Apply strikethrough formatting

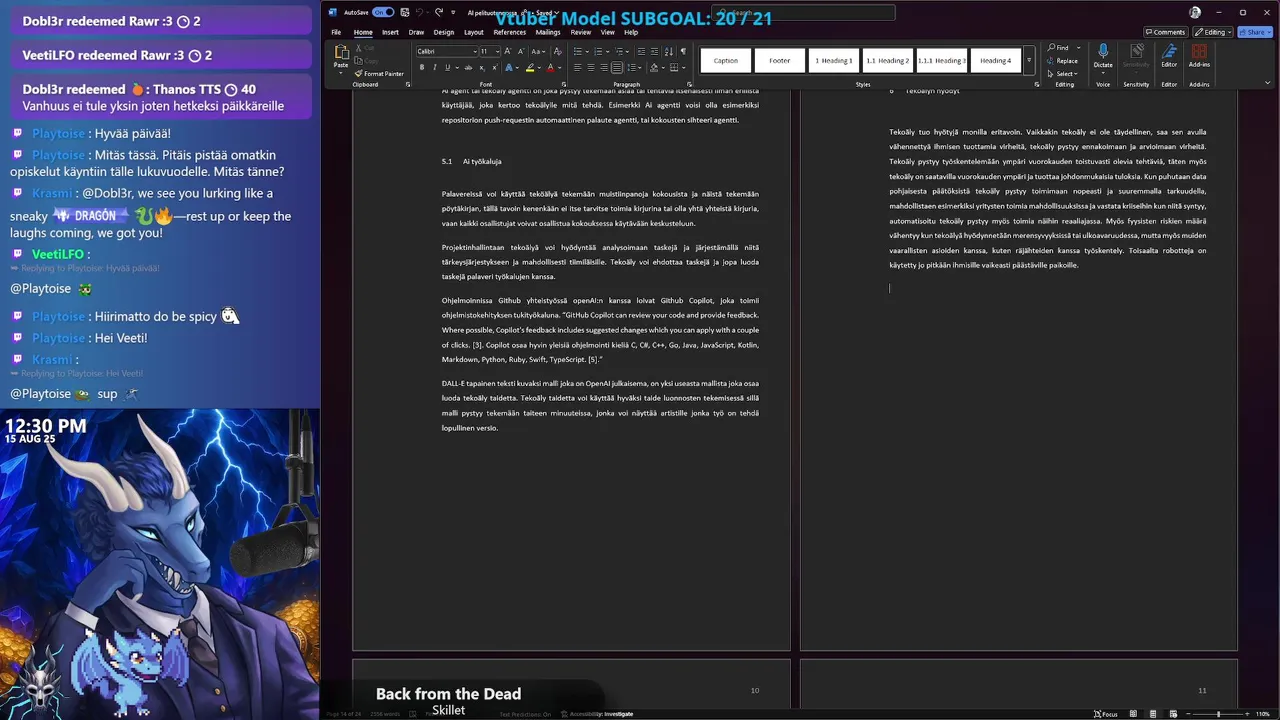tap(469, 67)
